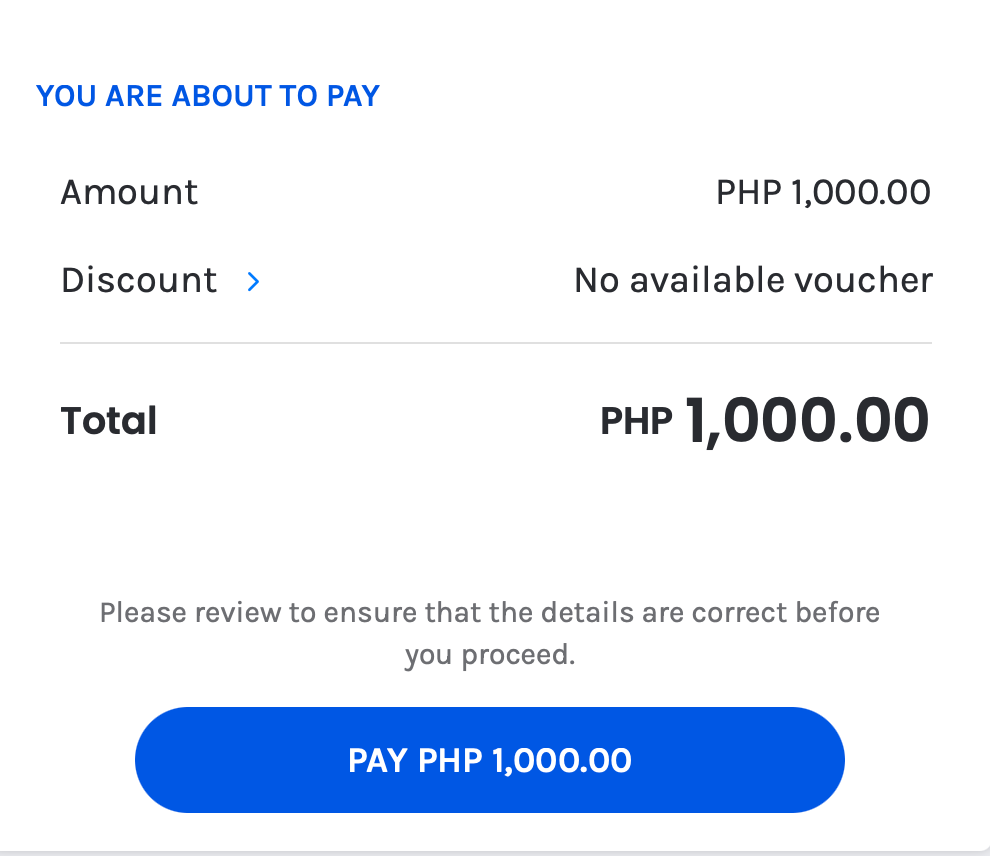Select the bold Total label

pyautogui.click(x=109, y=421)
